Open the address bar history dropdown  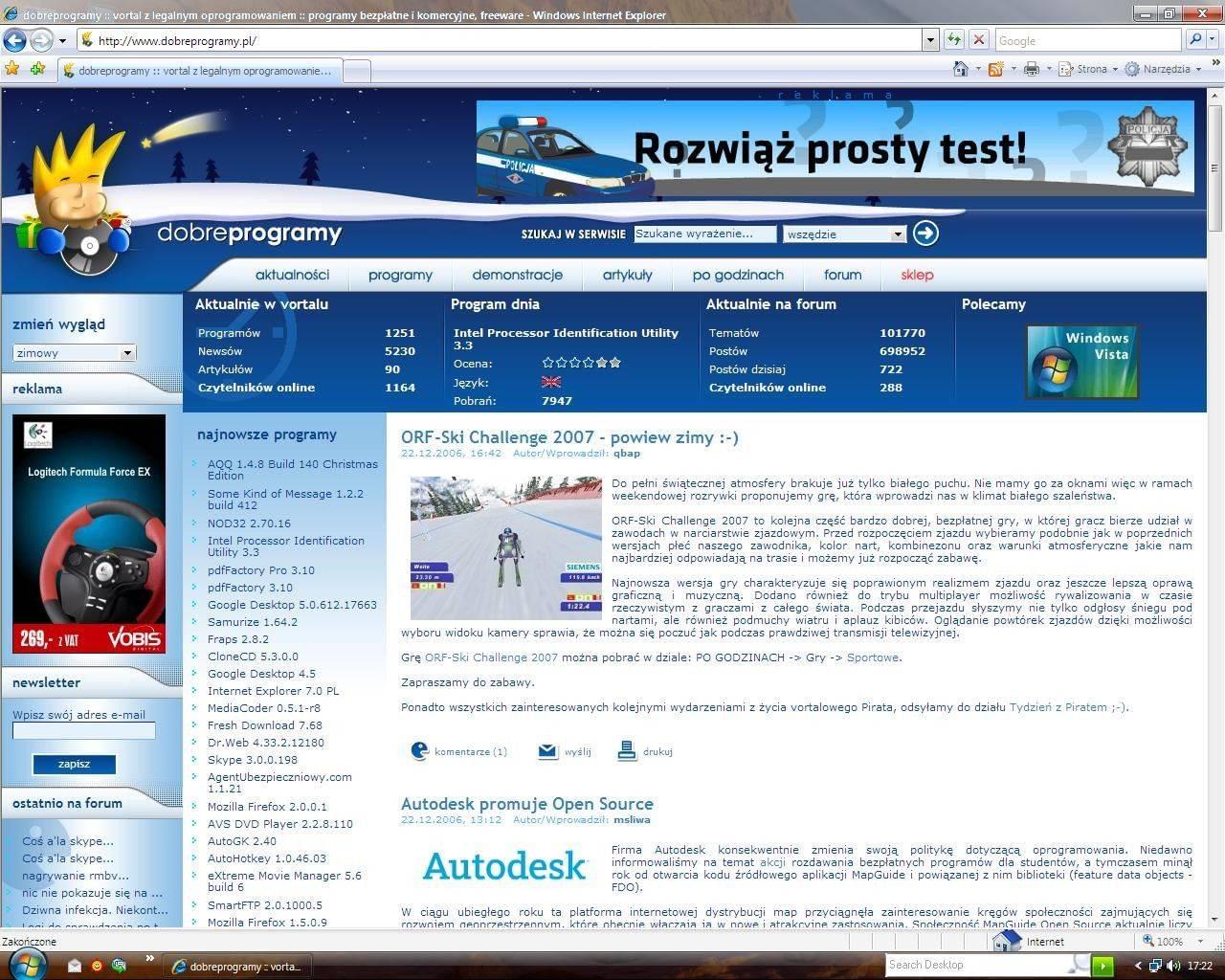pos(930,40)
